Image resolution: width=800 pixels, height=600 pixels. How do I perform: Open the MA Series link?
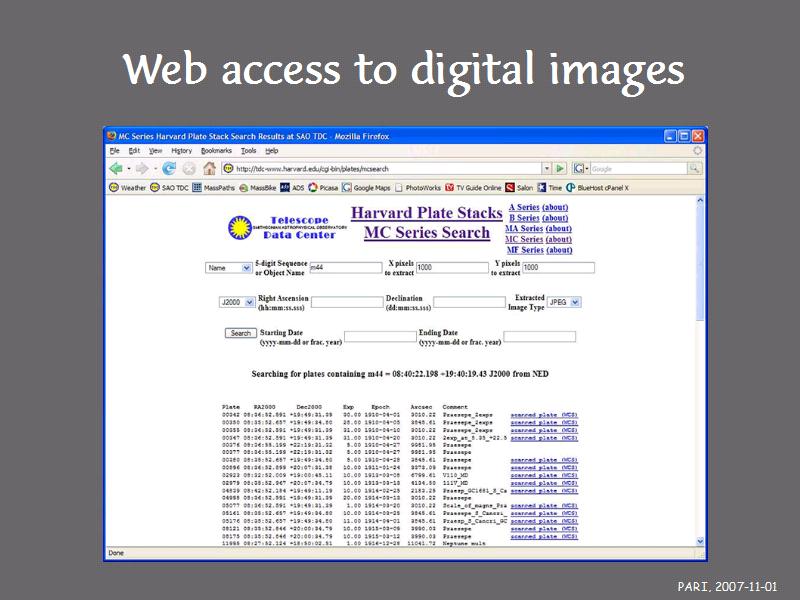524,229
